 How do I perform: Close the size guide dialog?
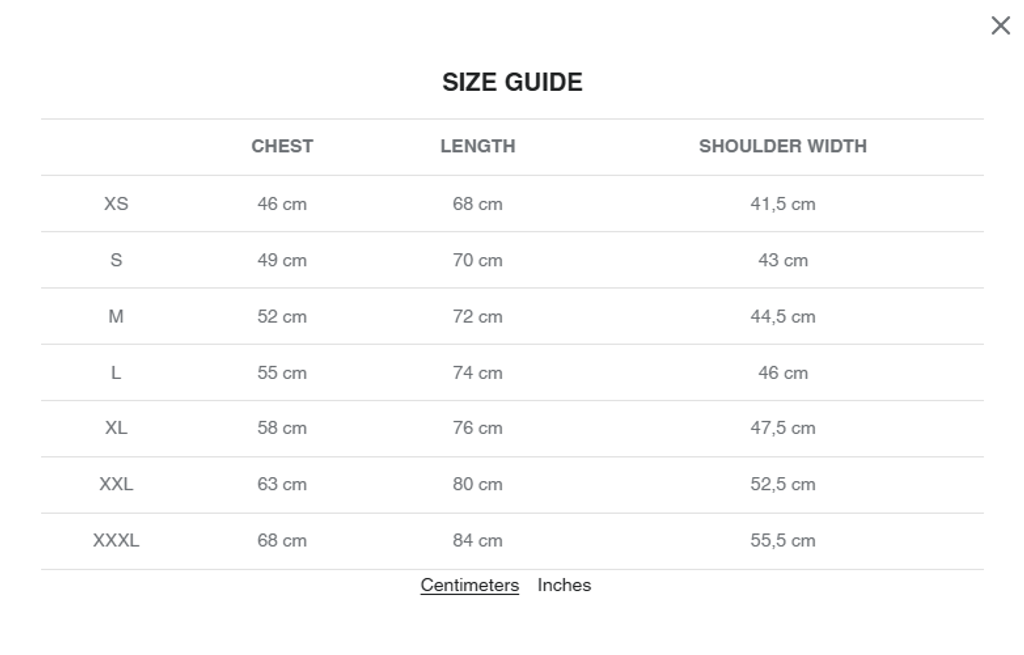pyautogui.click(x=1000, y=26)
